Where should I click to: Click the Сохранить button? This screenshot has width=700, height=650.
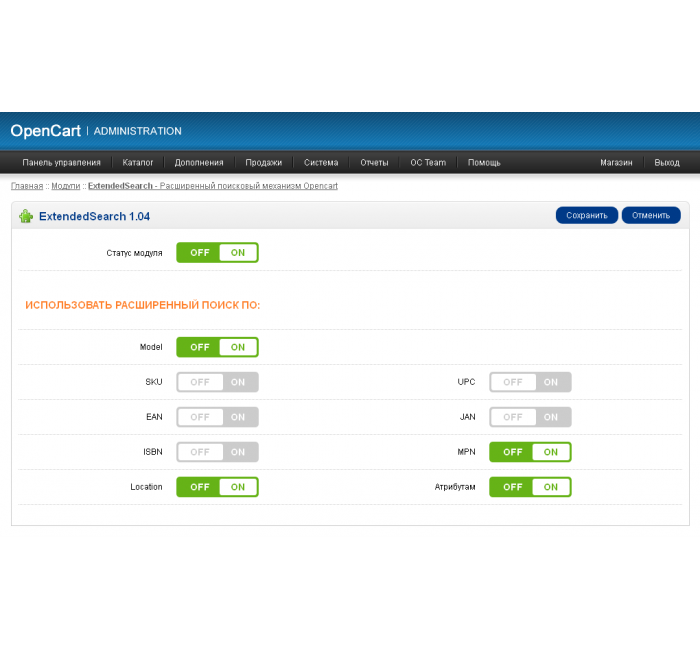pos(587,215)
